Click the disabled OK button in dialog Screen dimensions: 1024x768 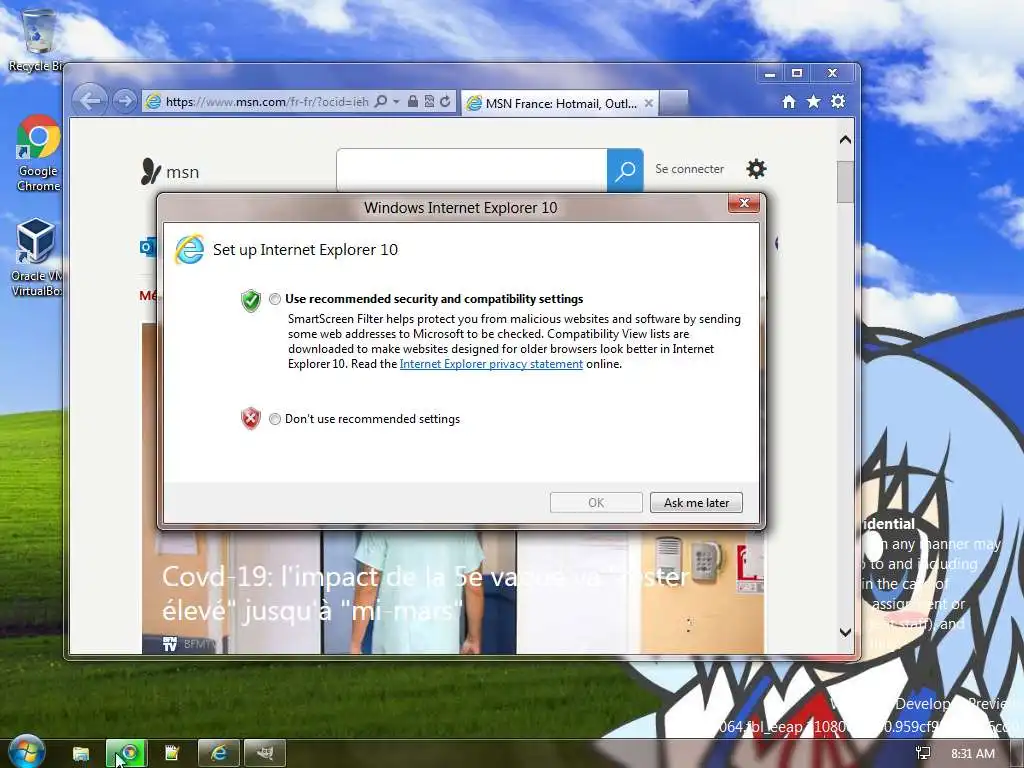pos(596,502)
